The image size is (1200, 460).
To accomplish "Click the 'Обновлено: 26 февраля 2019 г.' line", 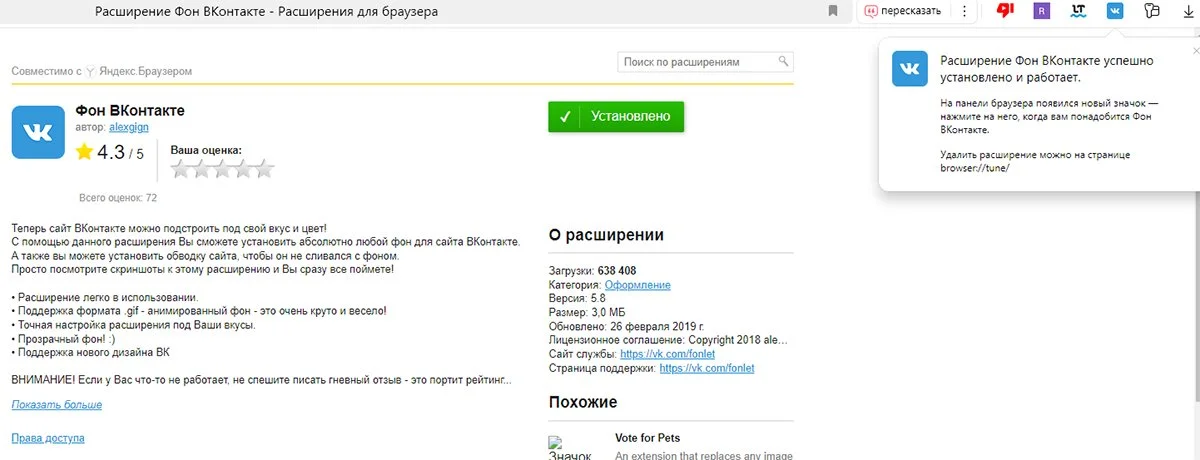I will tap(626, 327).
